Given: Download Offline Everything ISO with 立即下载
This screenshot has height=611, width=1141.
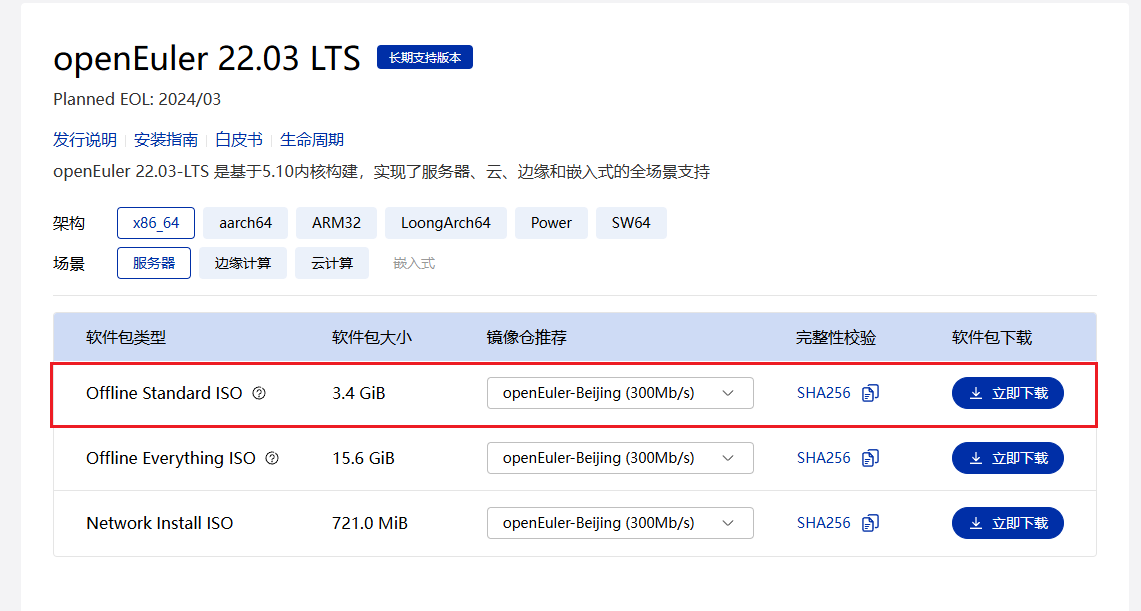Looking at the screenshot, I should click(1008, 458).
